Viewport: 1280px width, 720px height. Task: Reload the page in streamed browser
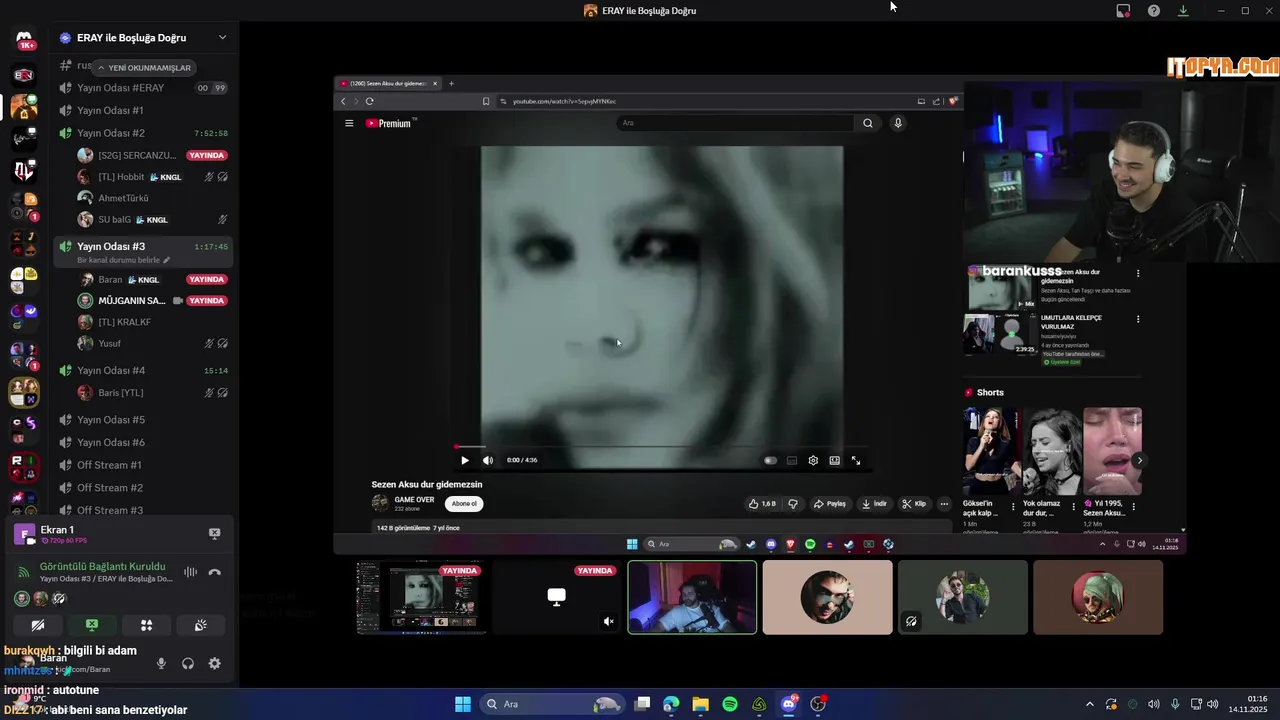coord(369,101)
